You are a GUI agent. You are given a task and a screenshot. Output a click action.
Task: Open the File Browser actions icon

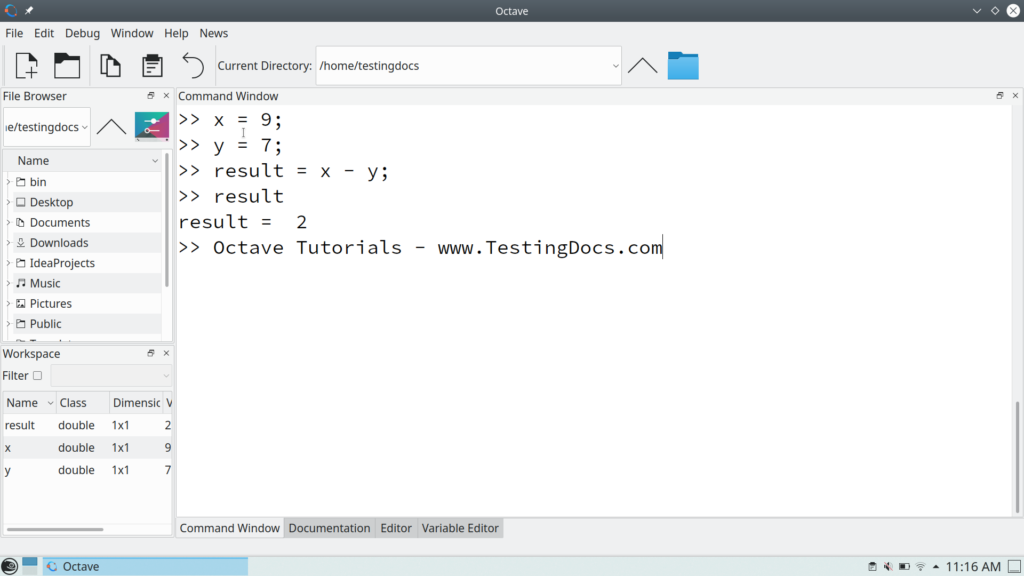click(152, 127)
